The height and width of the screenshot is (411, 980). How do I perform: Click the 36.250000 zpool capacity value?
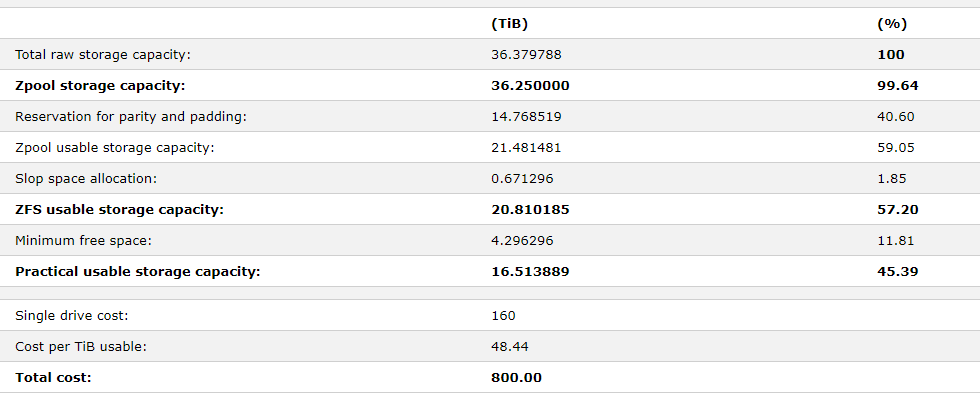(x=530, y=86)
